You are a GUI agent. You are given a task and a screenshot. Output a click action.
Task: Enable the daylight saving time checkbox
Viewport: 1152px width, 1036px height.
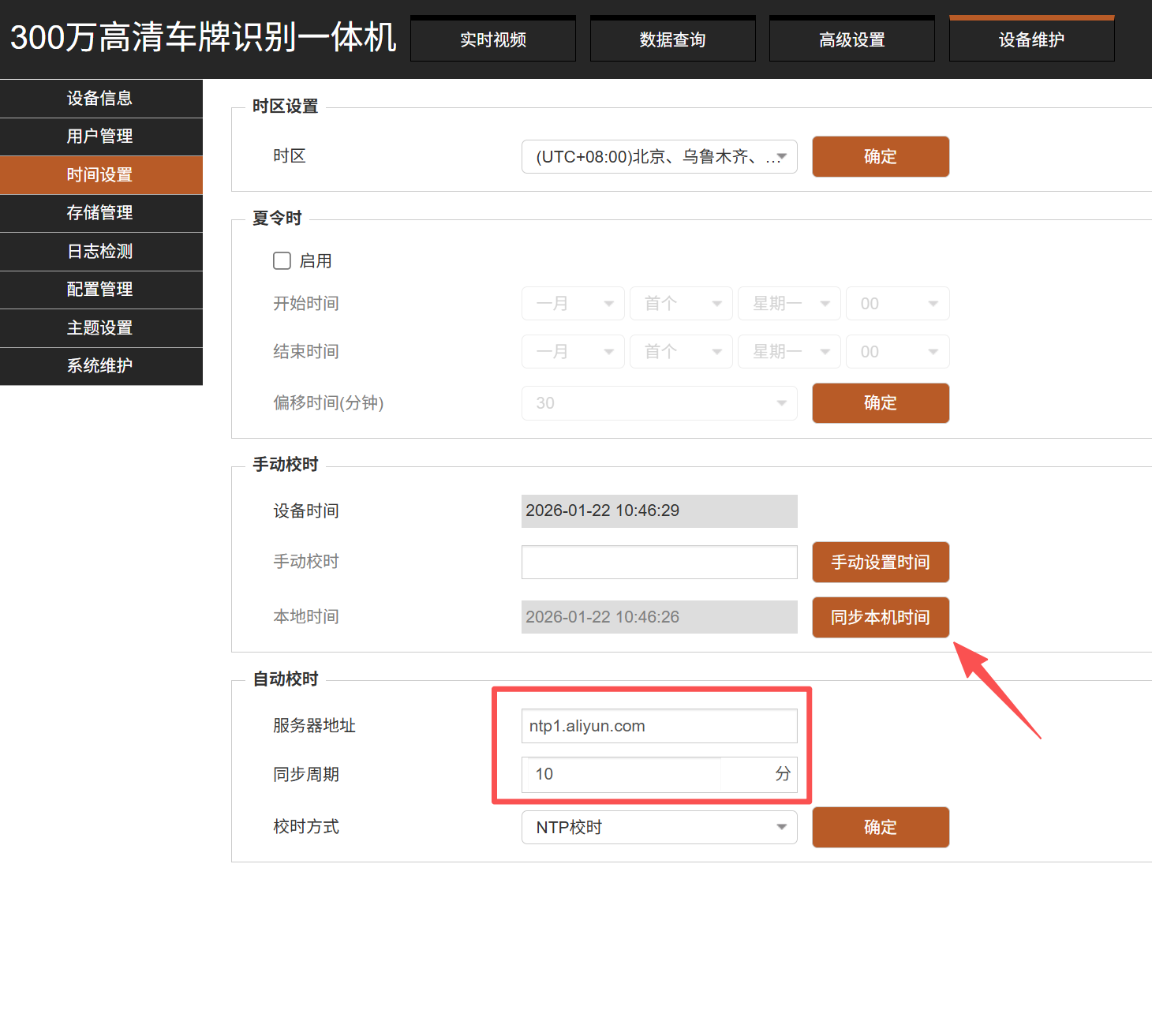(282, 260)
